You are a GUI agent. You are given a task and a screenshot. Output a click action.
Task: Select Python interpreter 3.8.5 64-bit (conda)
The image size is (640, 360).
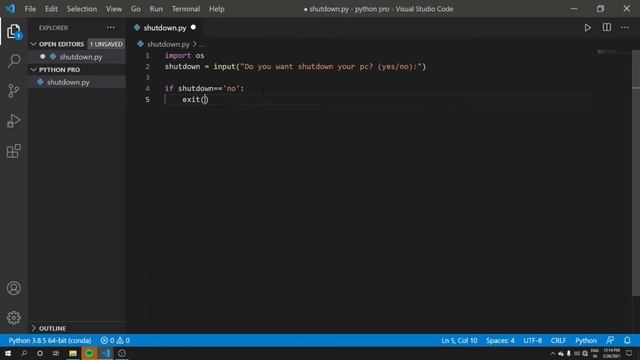click(x=50, y=340)
